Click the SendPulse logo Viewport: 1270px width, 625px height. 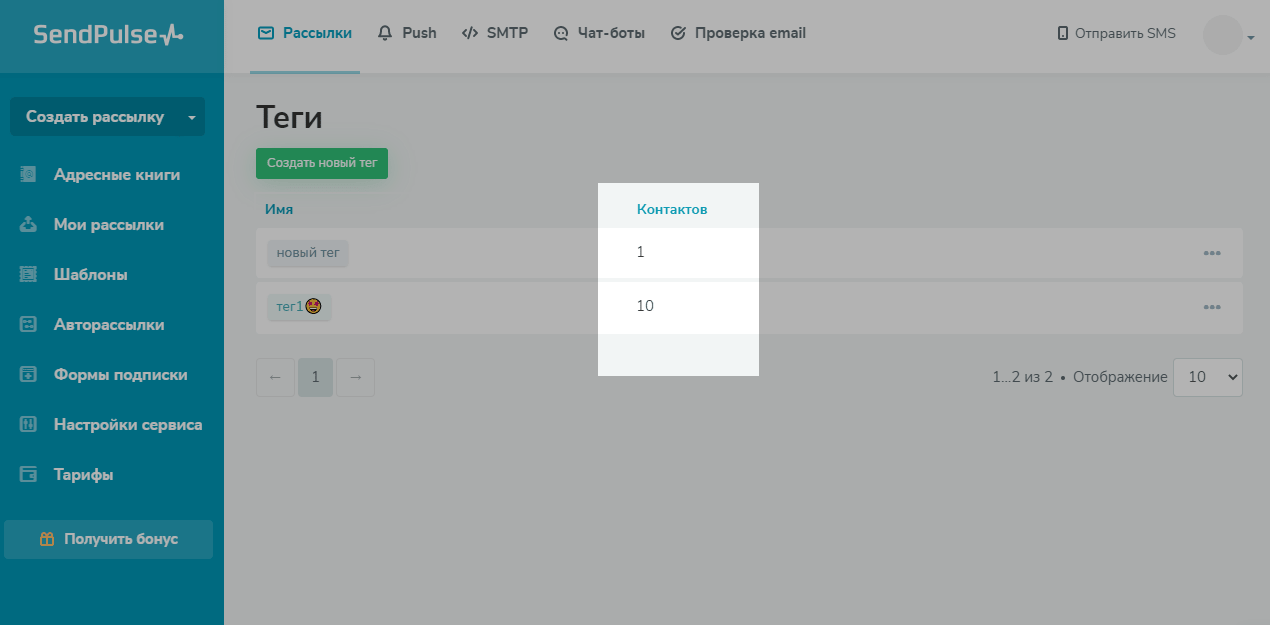(x=108, y=35)
